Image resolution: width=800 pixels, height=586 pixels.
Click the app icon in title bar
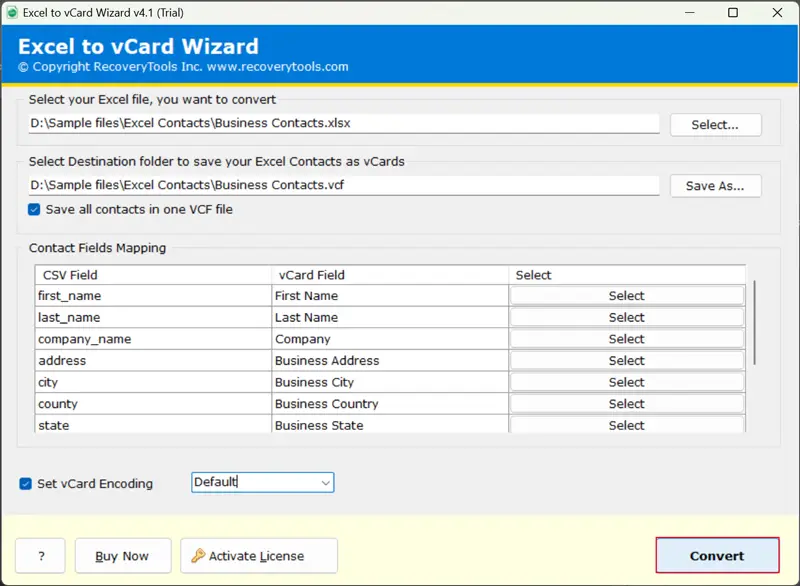coord(11,12)
